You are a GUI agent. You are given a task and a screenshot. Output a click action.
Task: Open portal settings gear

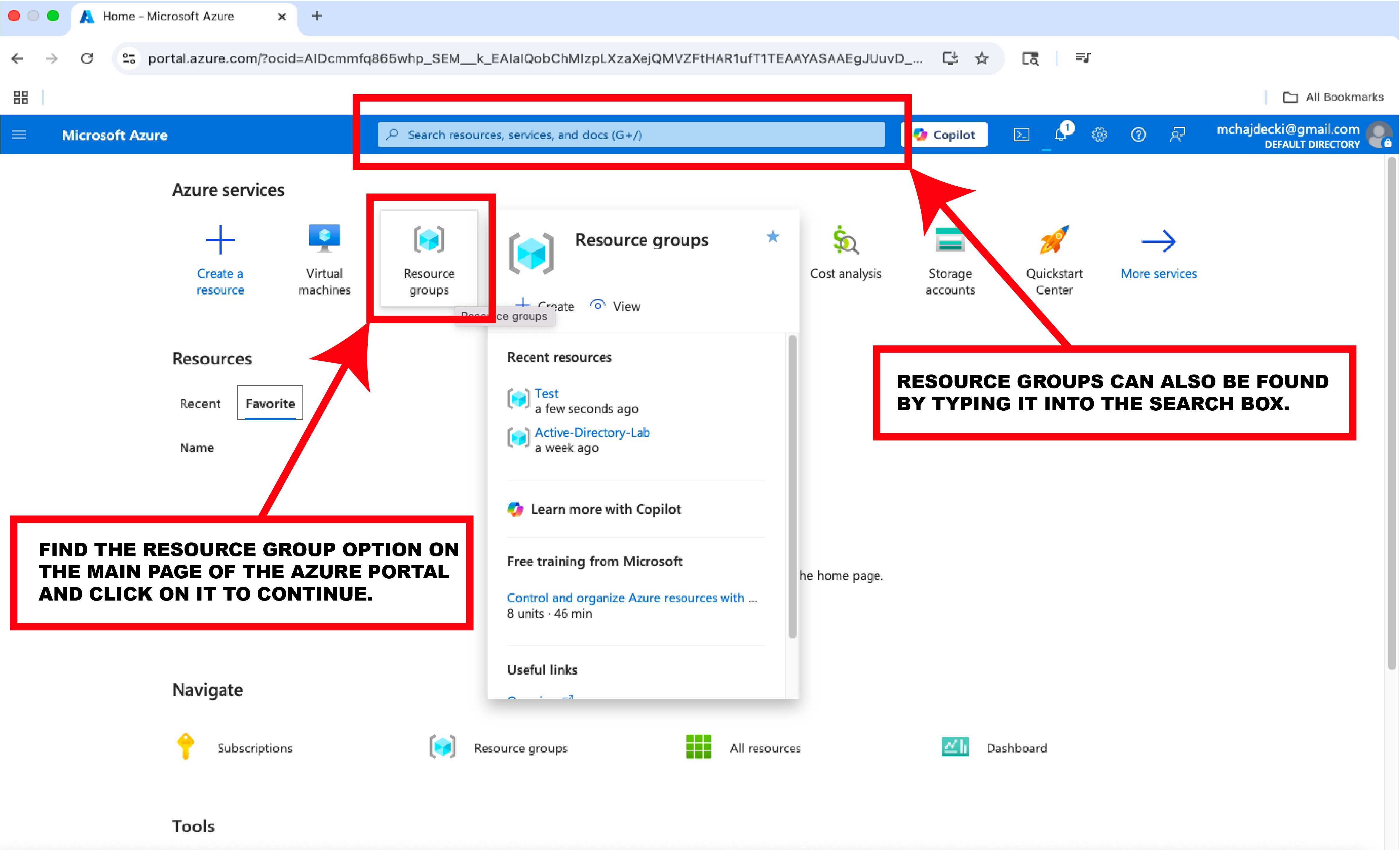pyautogui.click(x=1099, y=135)
